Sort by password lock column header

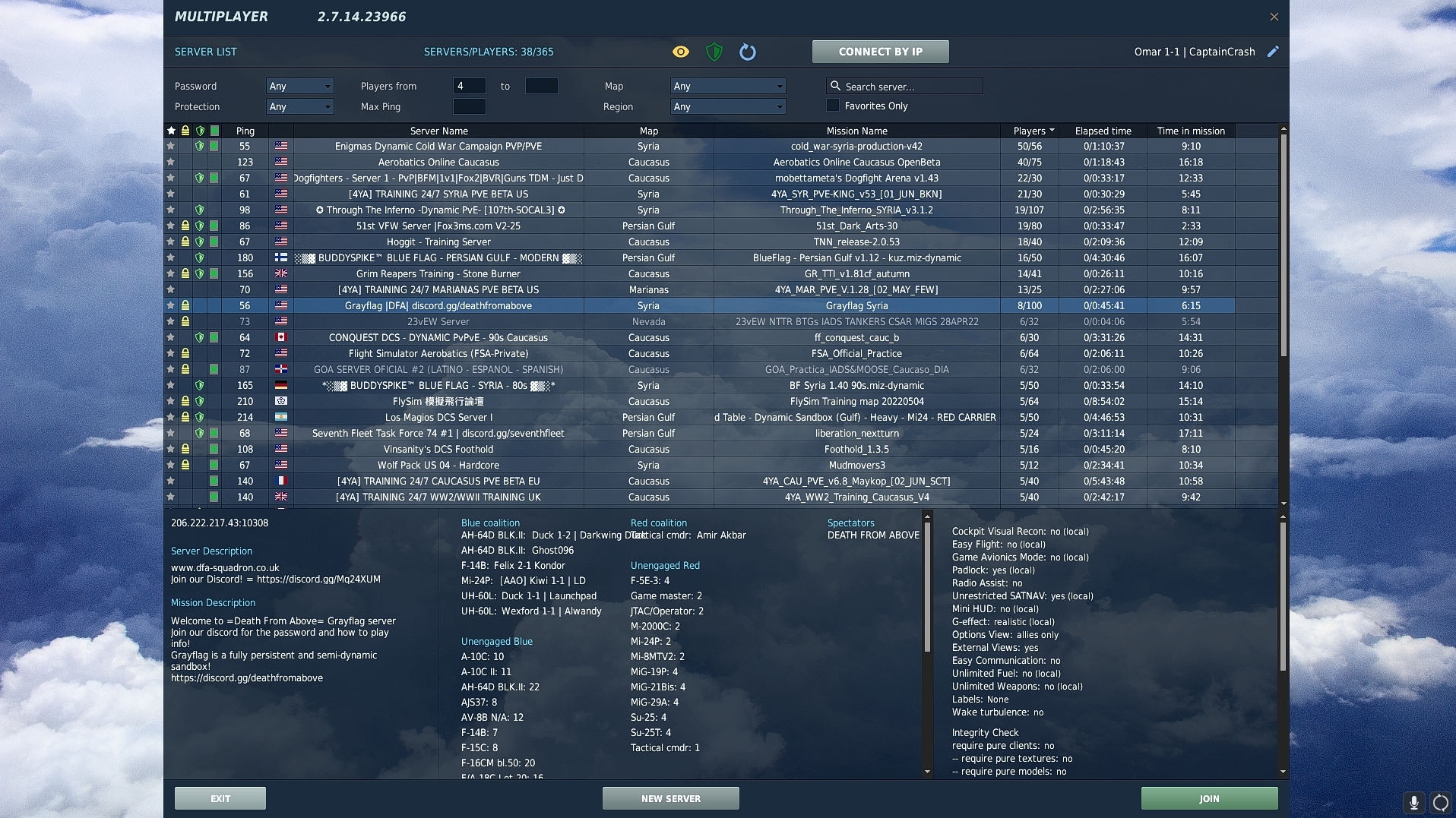(x=185, y=131)
